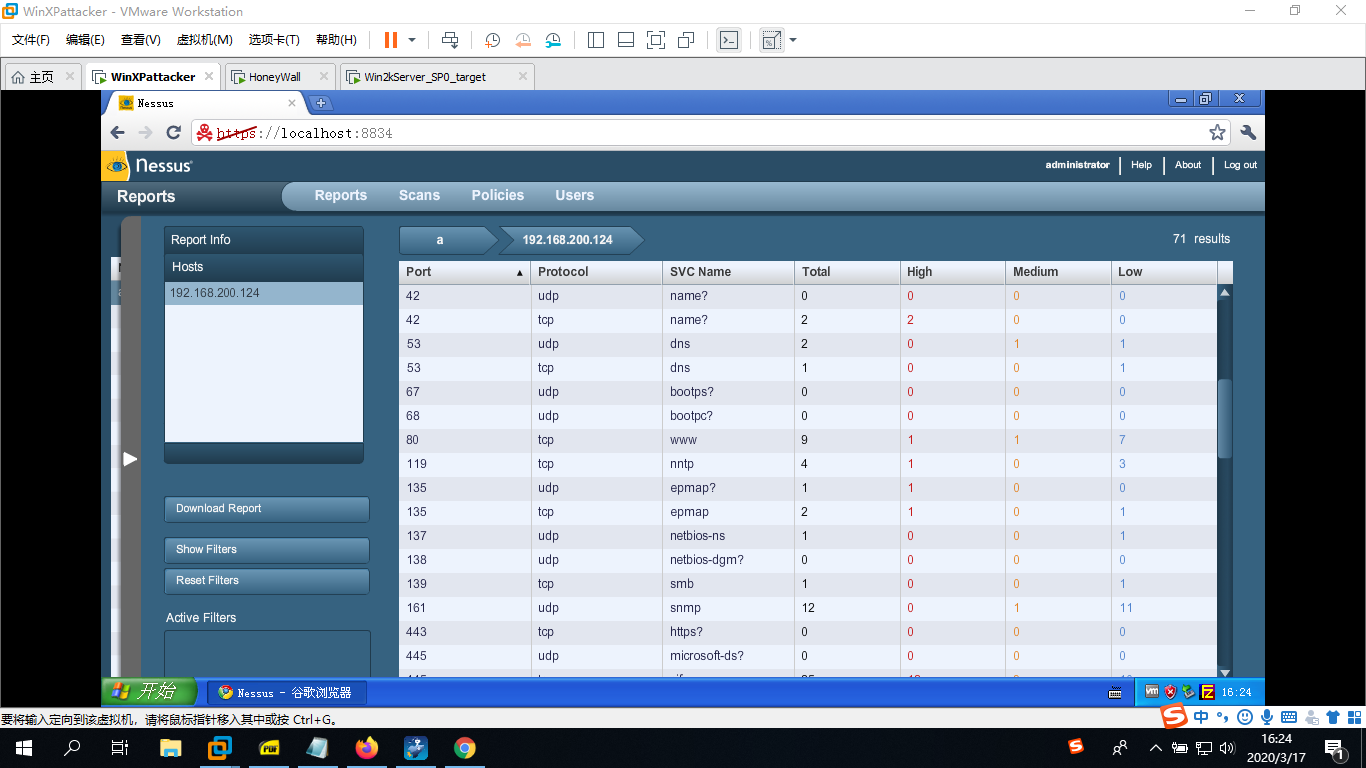
Task: Click the Reset Filters button
Action: coord(266,581)
